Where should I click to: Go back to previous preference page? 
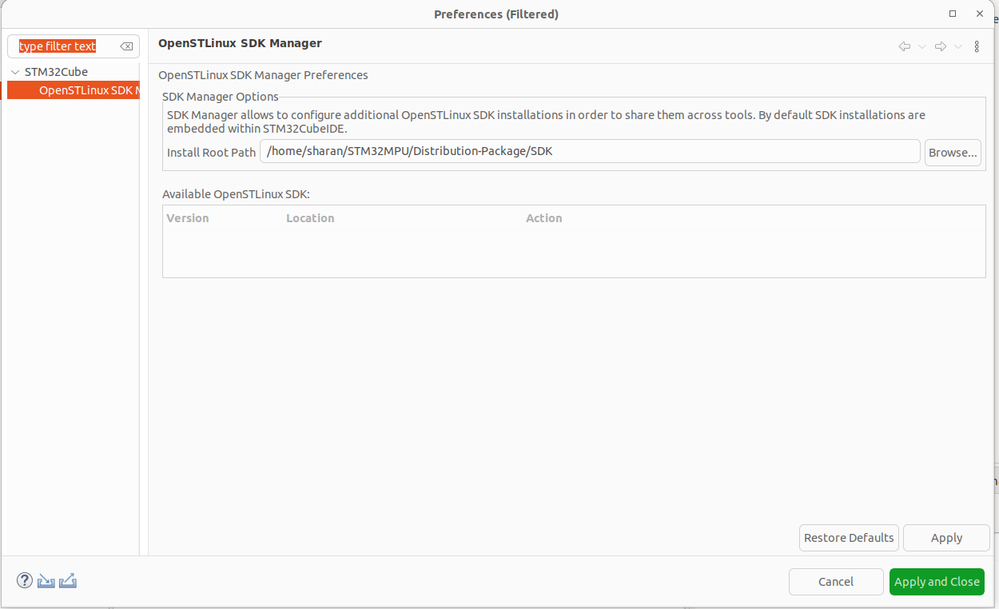[904, 47]
